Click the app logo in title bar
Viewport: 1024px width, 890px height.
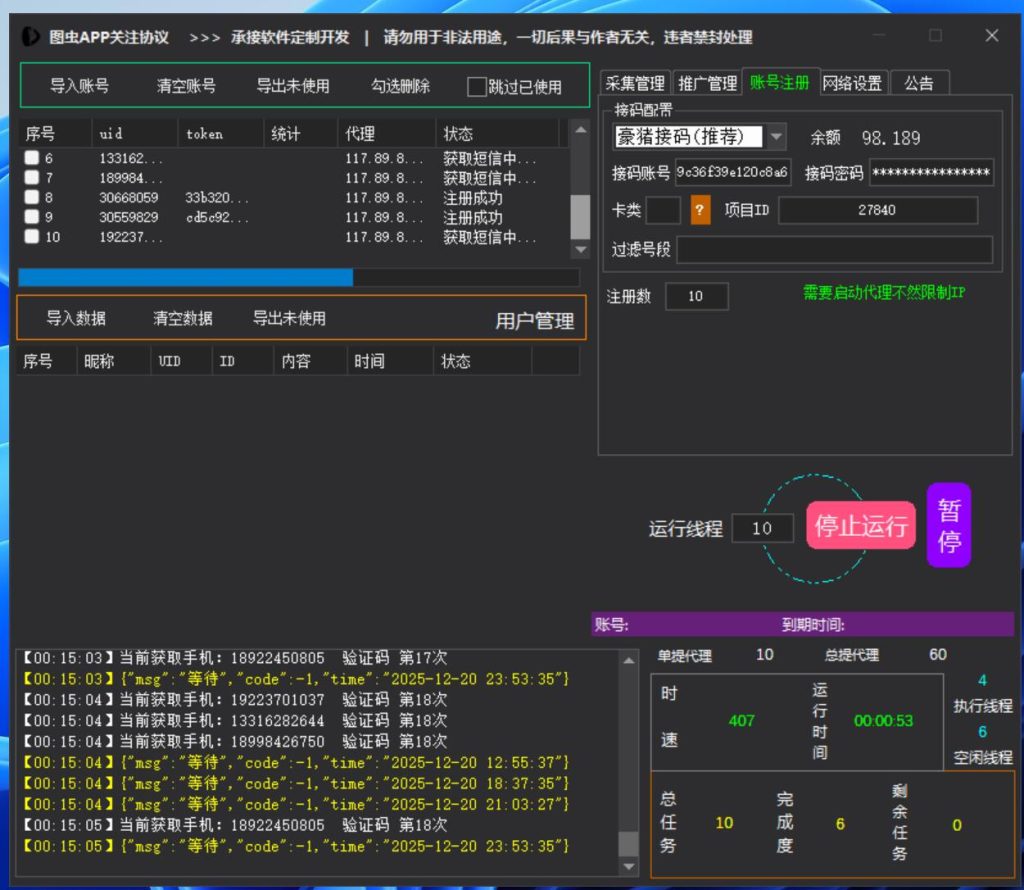[31, 37]
